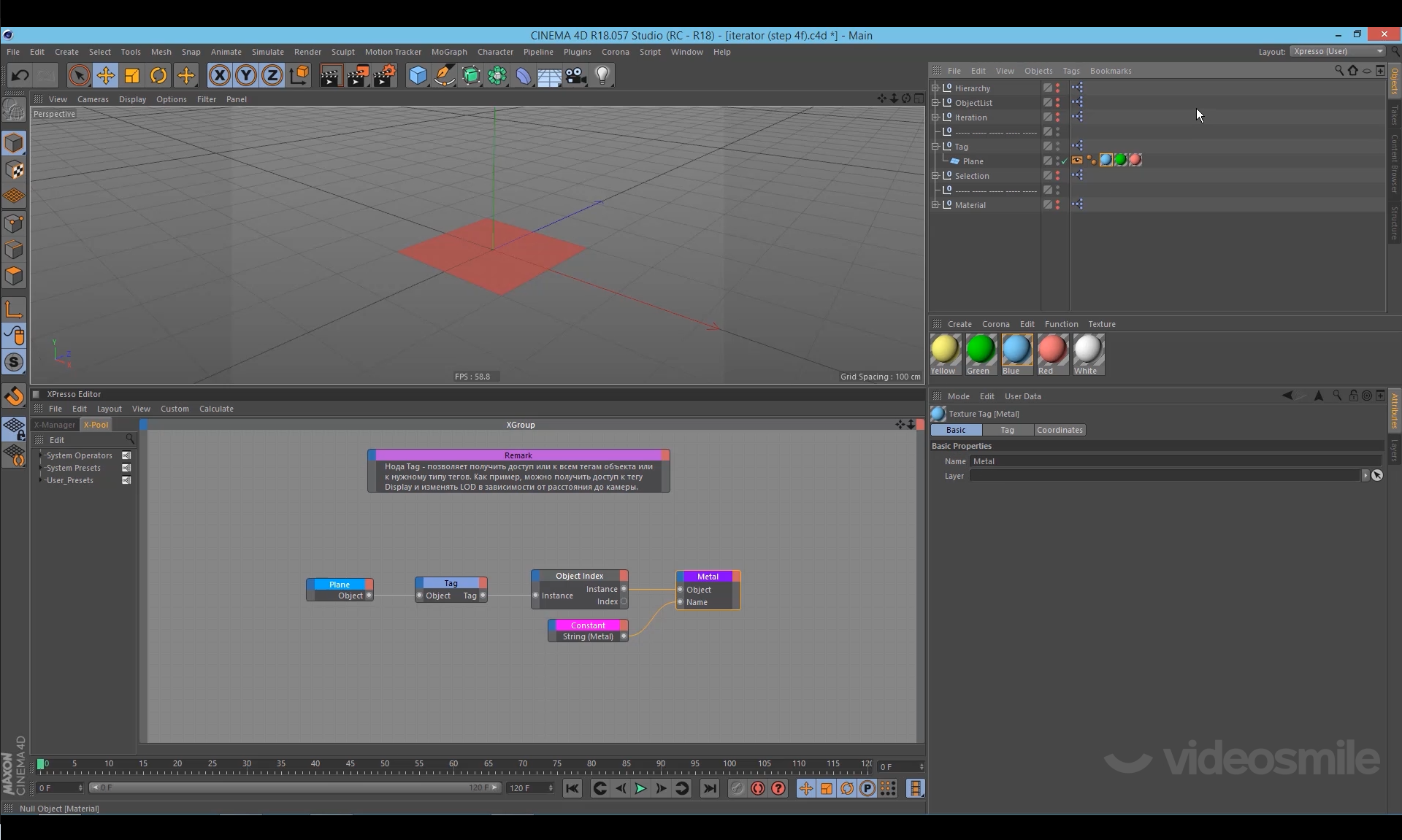The height and width of the screenshot is (840, 1402).
Task: Expand the Hierarchy null object
Action: 935,88
